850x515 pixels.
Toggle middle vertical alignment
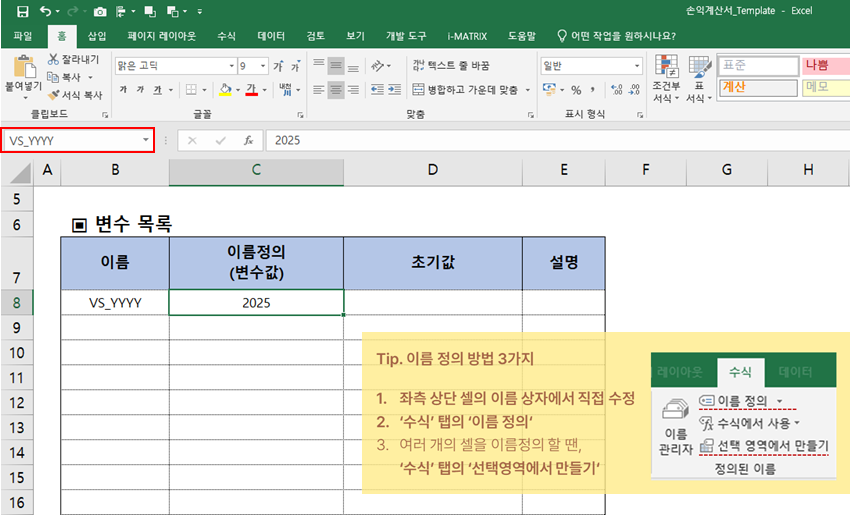pos(336,65)
